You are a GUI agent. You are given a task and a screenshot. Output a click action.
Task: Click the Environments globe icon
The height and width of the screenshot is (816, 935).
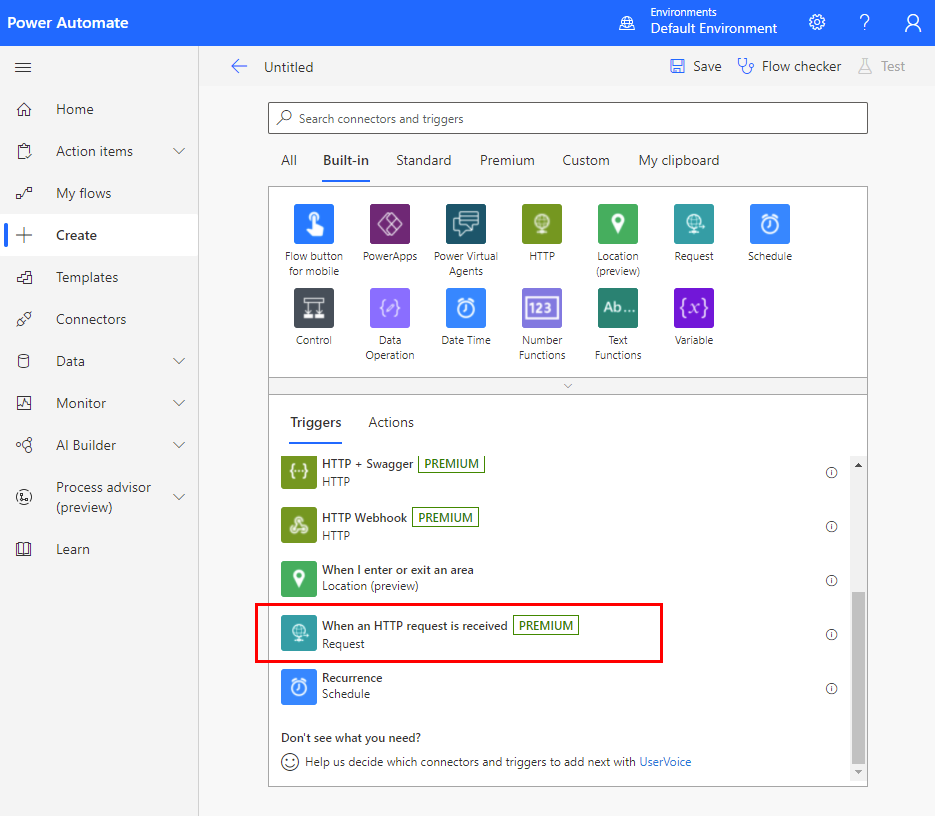(627, 23)
